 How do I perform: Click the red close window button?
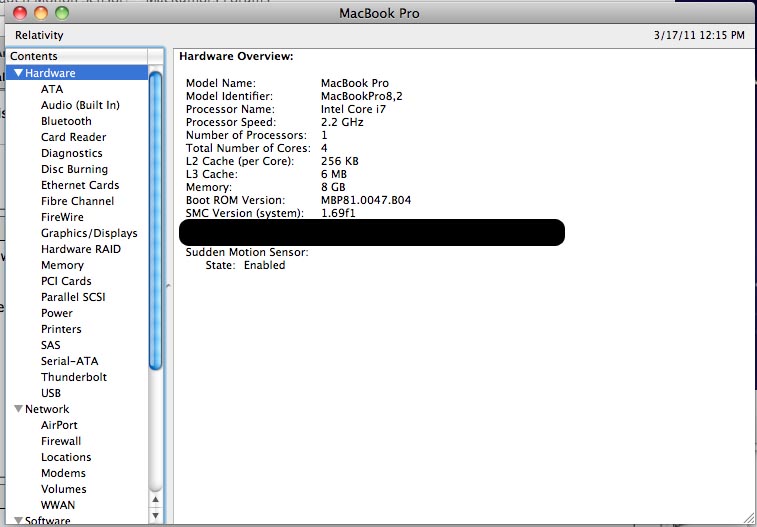(x=20, y=13)
